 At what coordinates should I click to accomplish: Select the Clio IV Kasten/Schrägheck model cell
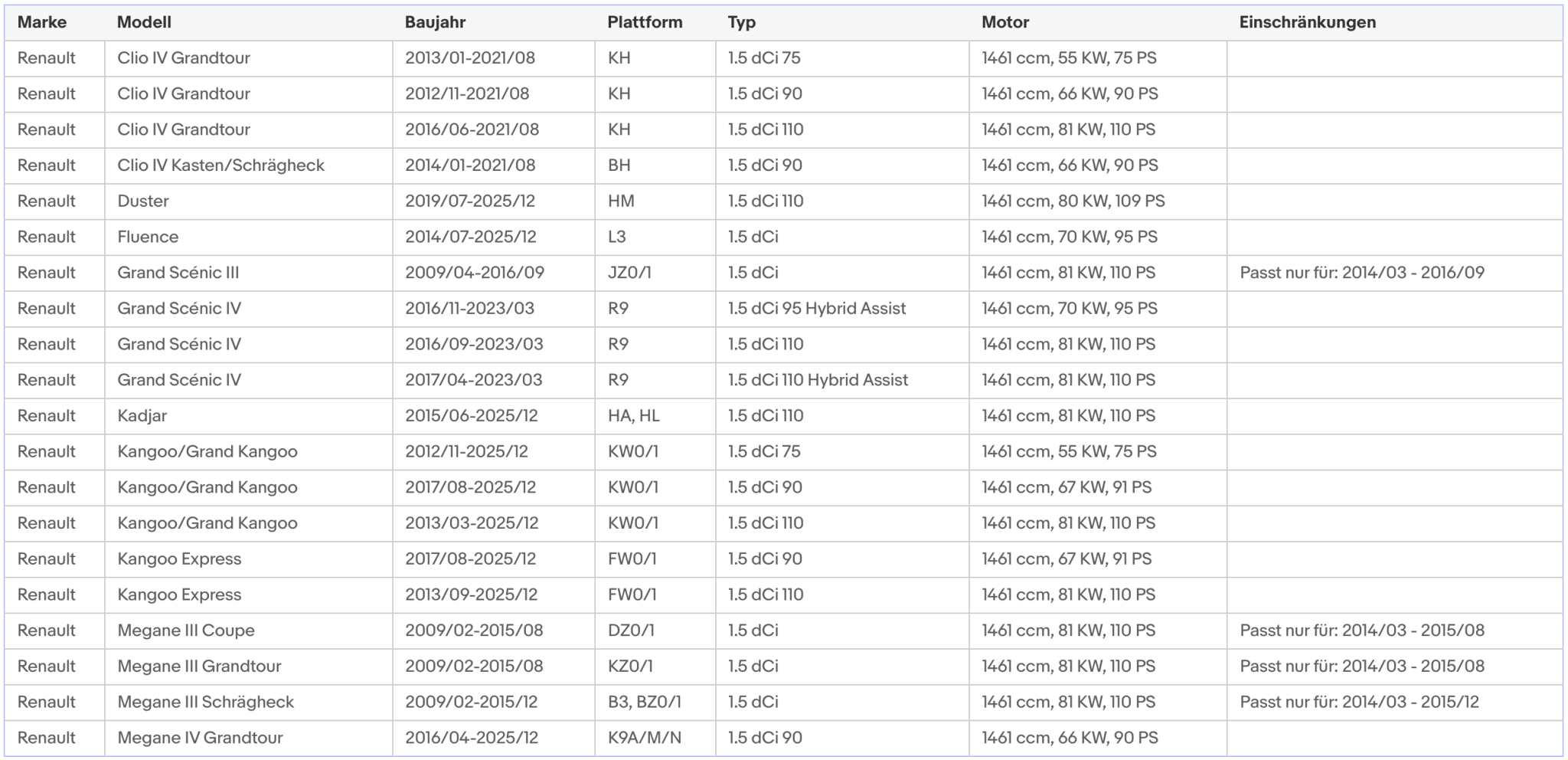[249, 165]
